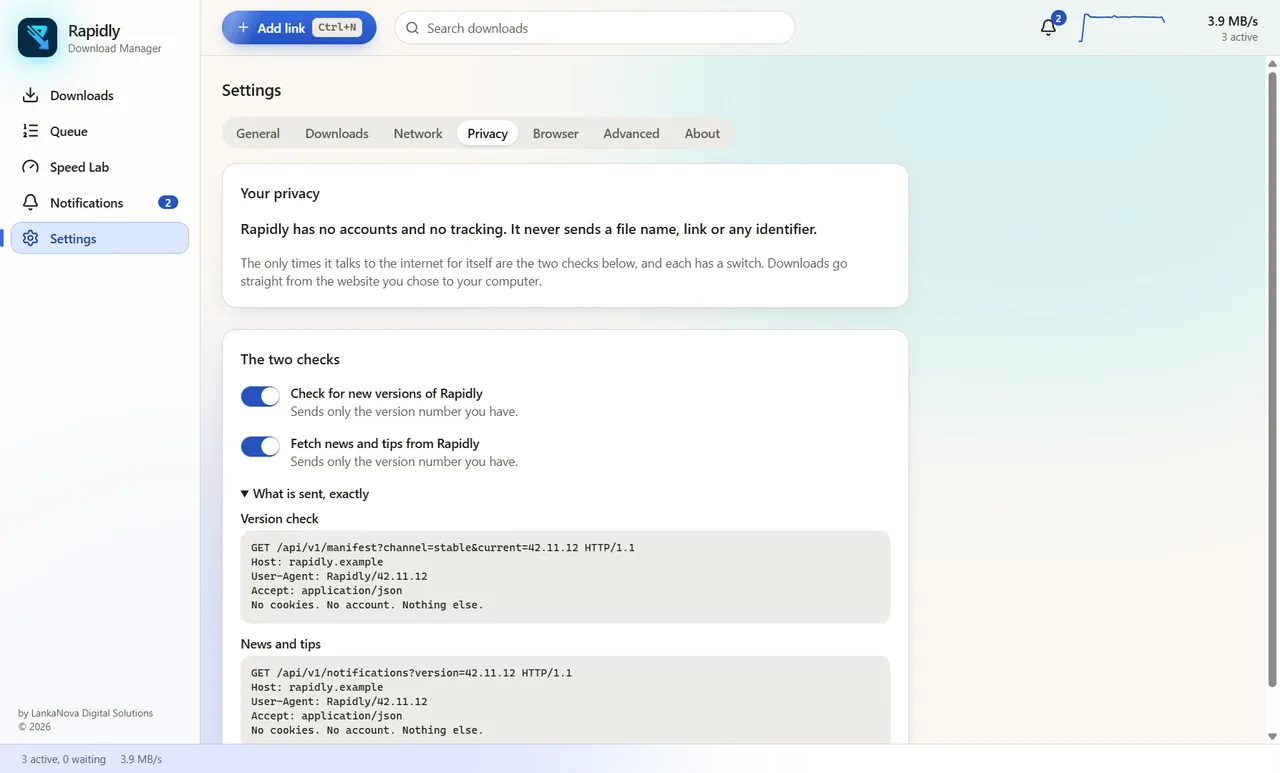Image resolution: width=1280 pixels, height=773 pixels.
Task: Open Downloads via its sidebar arrow icon
Action: [31, 96]
